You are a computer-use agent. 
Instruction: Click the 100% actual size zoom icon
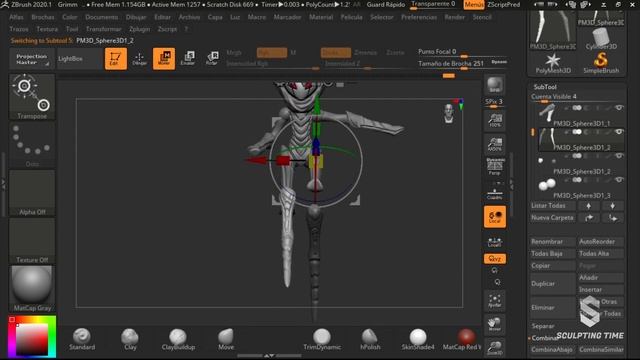tap(495, 121)
